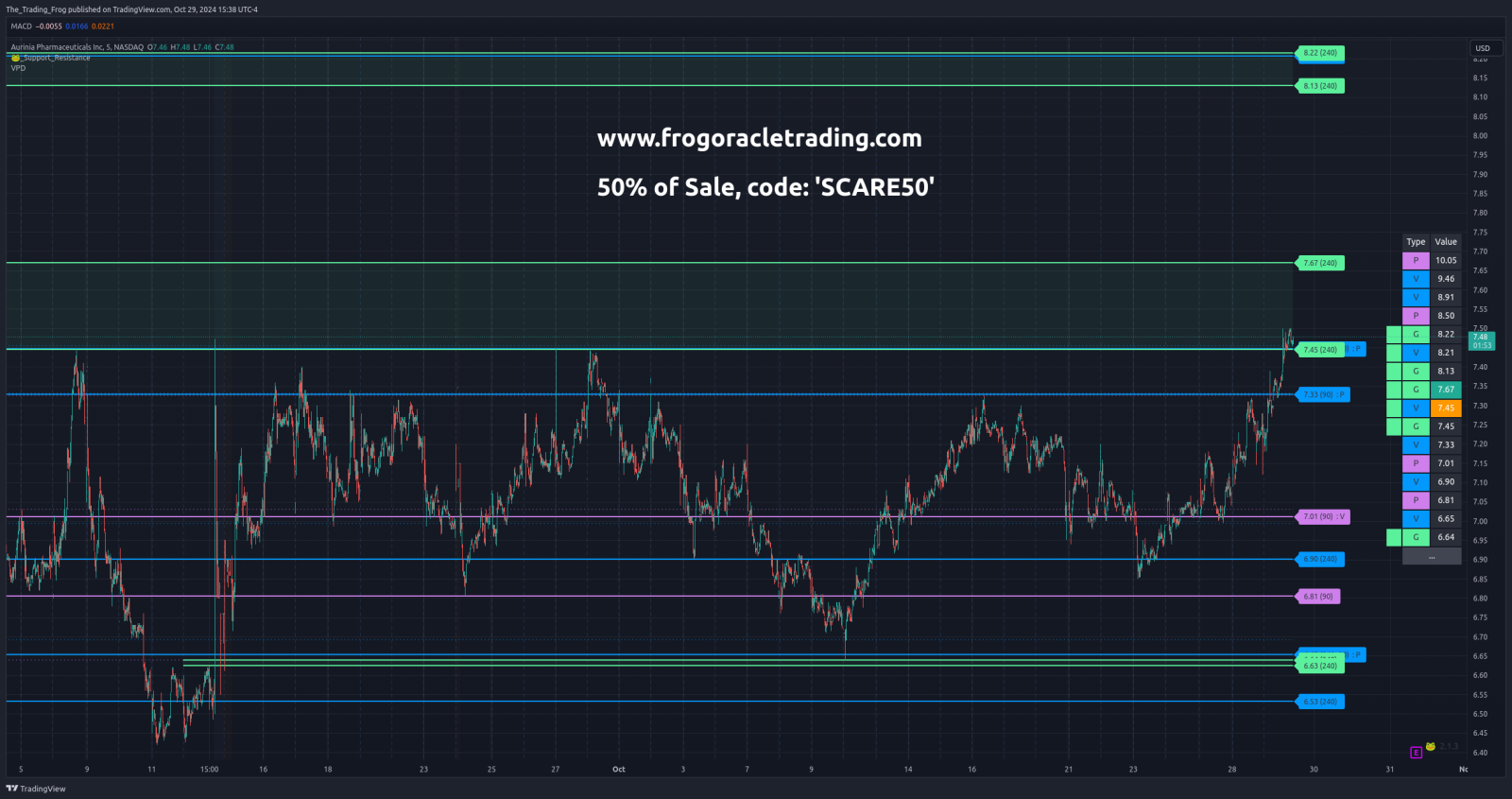The image size is (1512, 799).
Task: Click the 8.13 (240) level label
Action: pyautogui.click(x=1320, y=86)
